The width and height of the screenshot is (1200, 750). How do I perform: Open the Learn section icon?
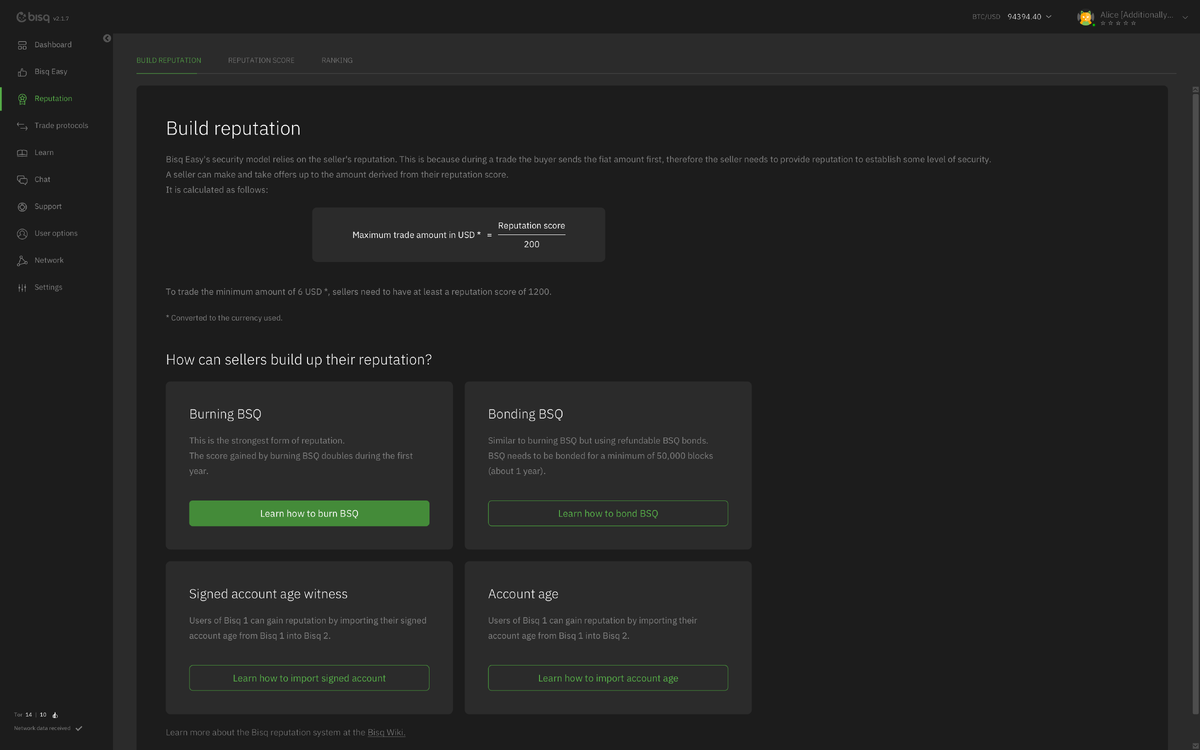(22, 153)
